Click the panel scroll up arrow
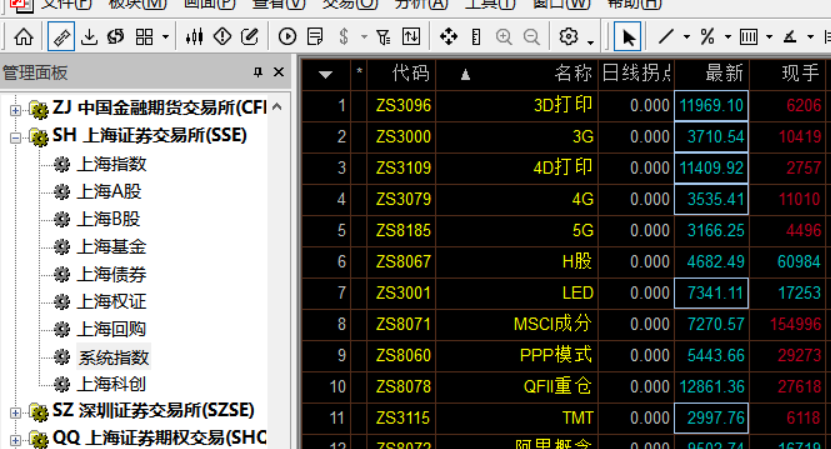This screenshot has height=449, width=831. [x=277, y=107]
